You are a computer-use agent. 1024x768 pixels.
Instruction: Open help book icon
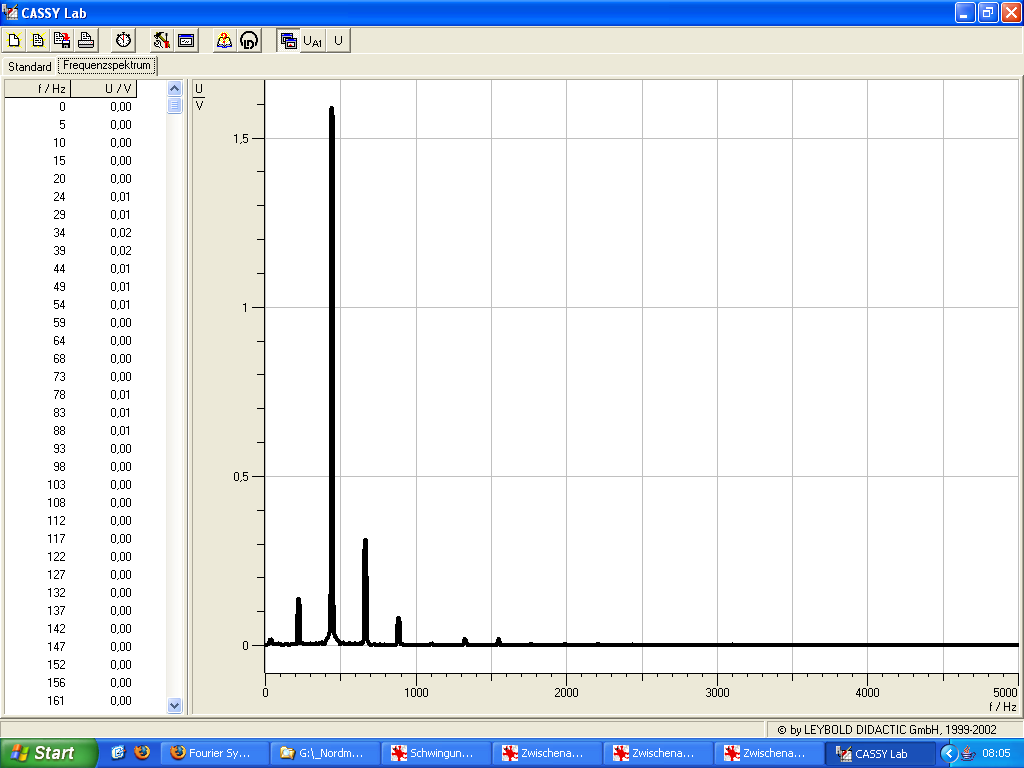[224, 41]
